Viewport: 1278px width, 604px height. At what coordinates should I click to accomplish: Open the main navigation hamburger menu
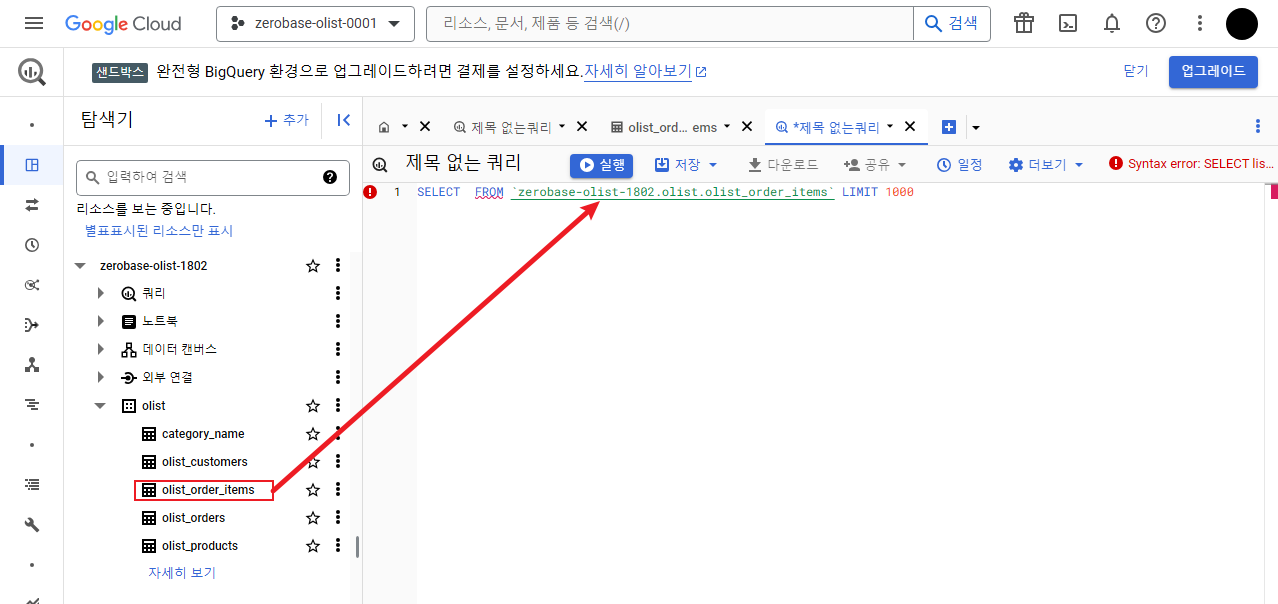(x=34, y=23)
